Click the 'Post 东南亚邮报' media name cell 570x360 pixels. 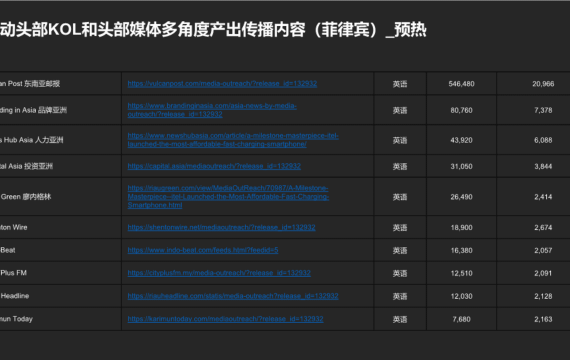60,84
